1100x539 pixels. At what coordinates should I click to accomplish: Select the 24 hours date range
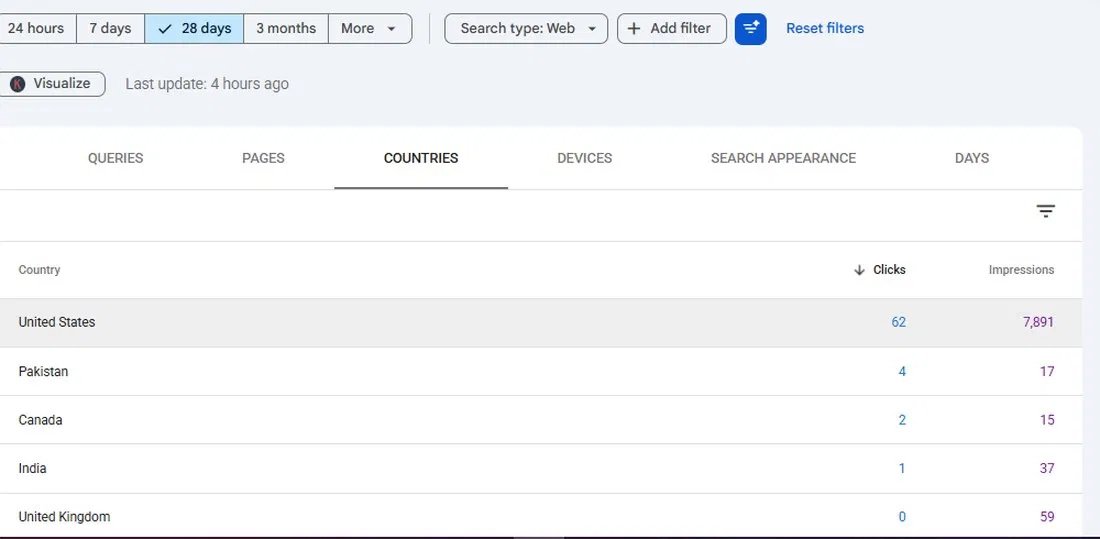point(36,28)
